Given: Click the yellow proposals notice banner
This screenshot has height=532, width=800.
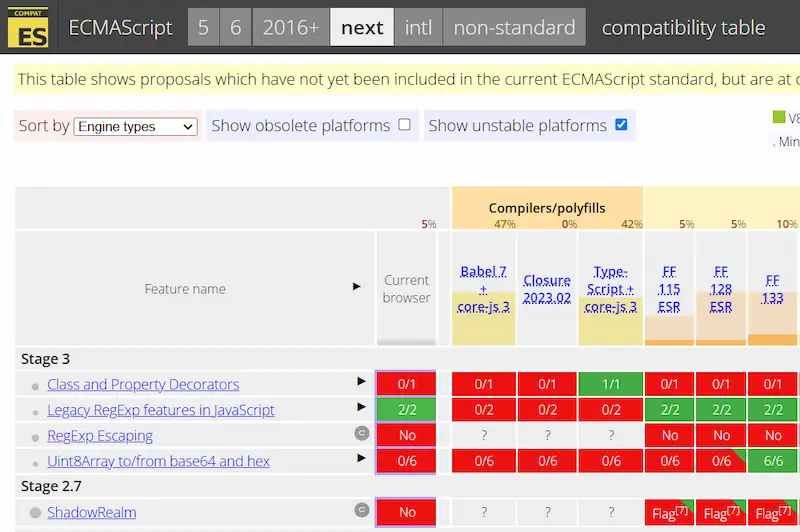Looking at the screenshot, I should pos(407,79).
